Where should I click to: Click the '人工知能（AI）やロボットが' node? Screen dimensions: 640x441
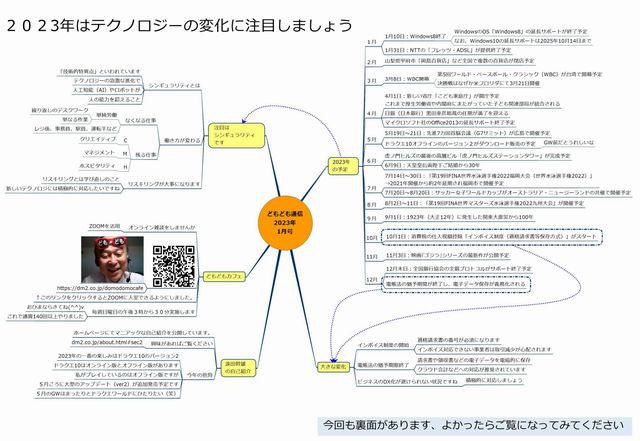coord(107,89)
